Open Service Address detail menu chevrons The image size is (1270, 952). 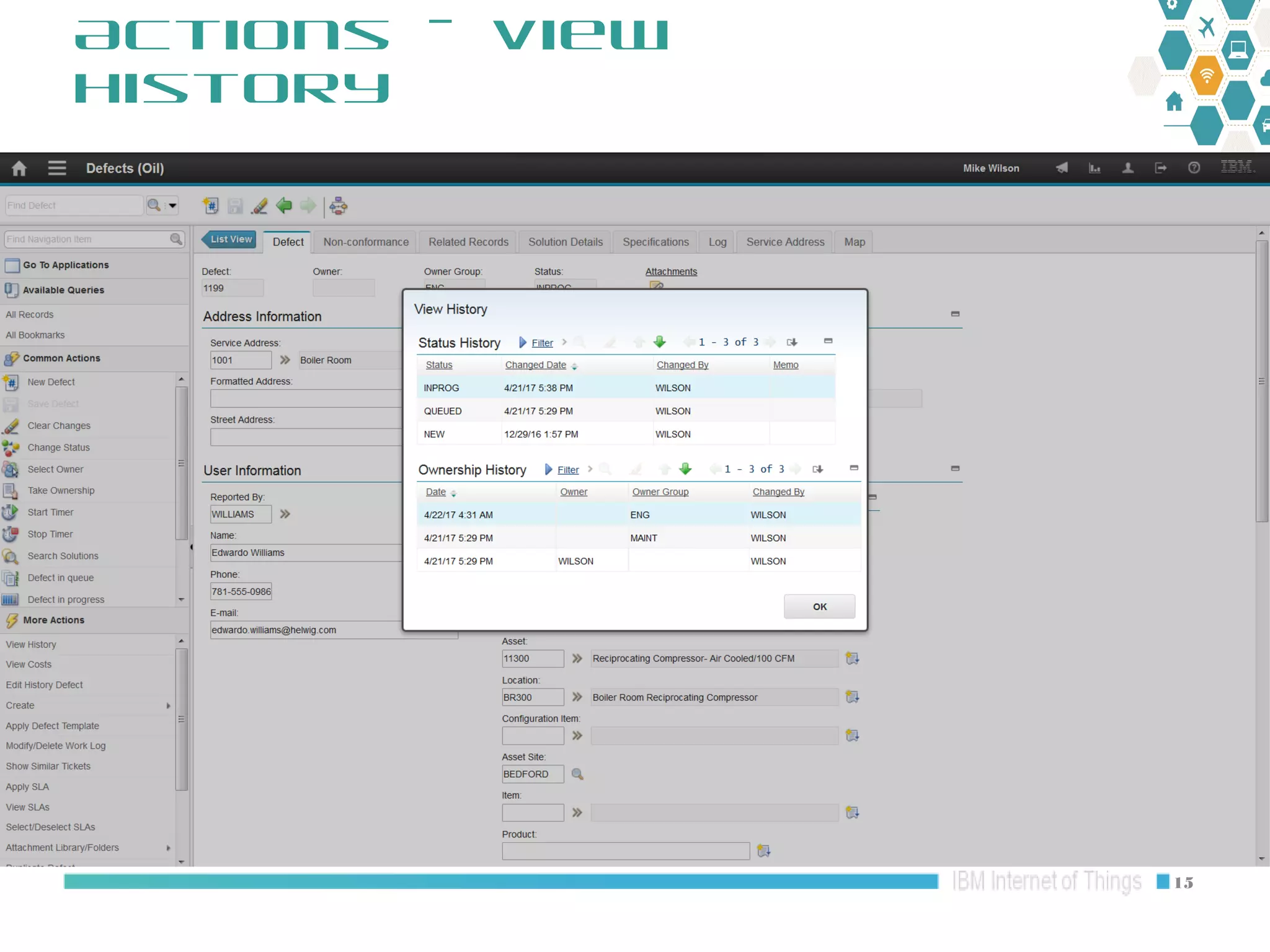tap(285, 359)
